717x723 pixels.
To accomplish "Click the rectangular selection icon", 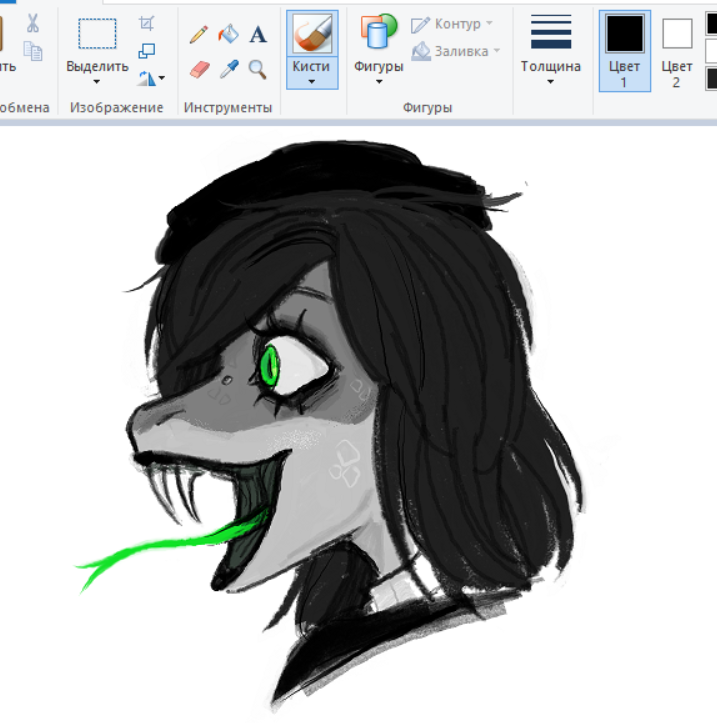I will point(97,34).
